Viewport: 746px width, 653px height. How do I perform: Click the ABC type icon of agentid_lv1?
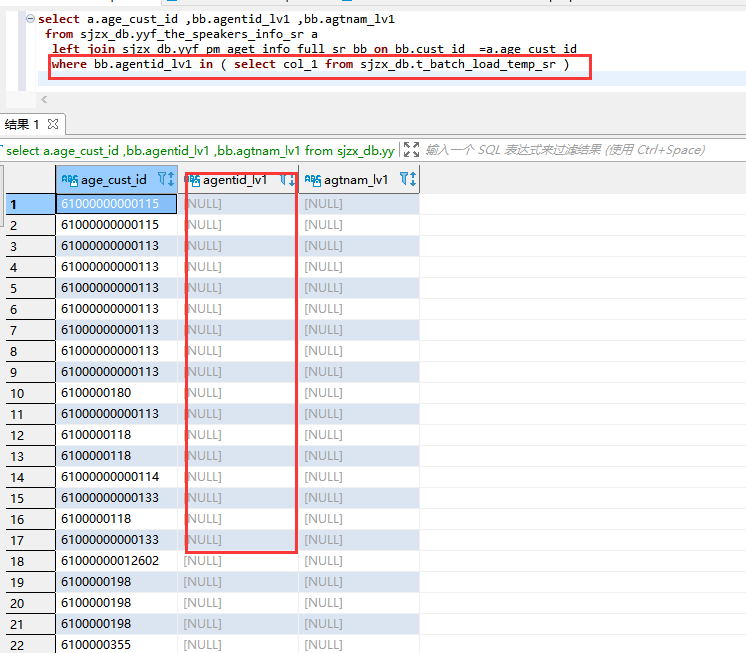192,180
